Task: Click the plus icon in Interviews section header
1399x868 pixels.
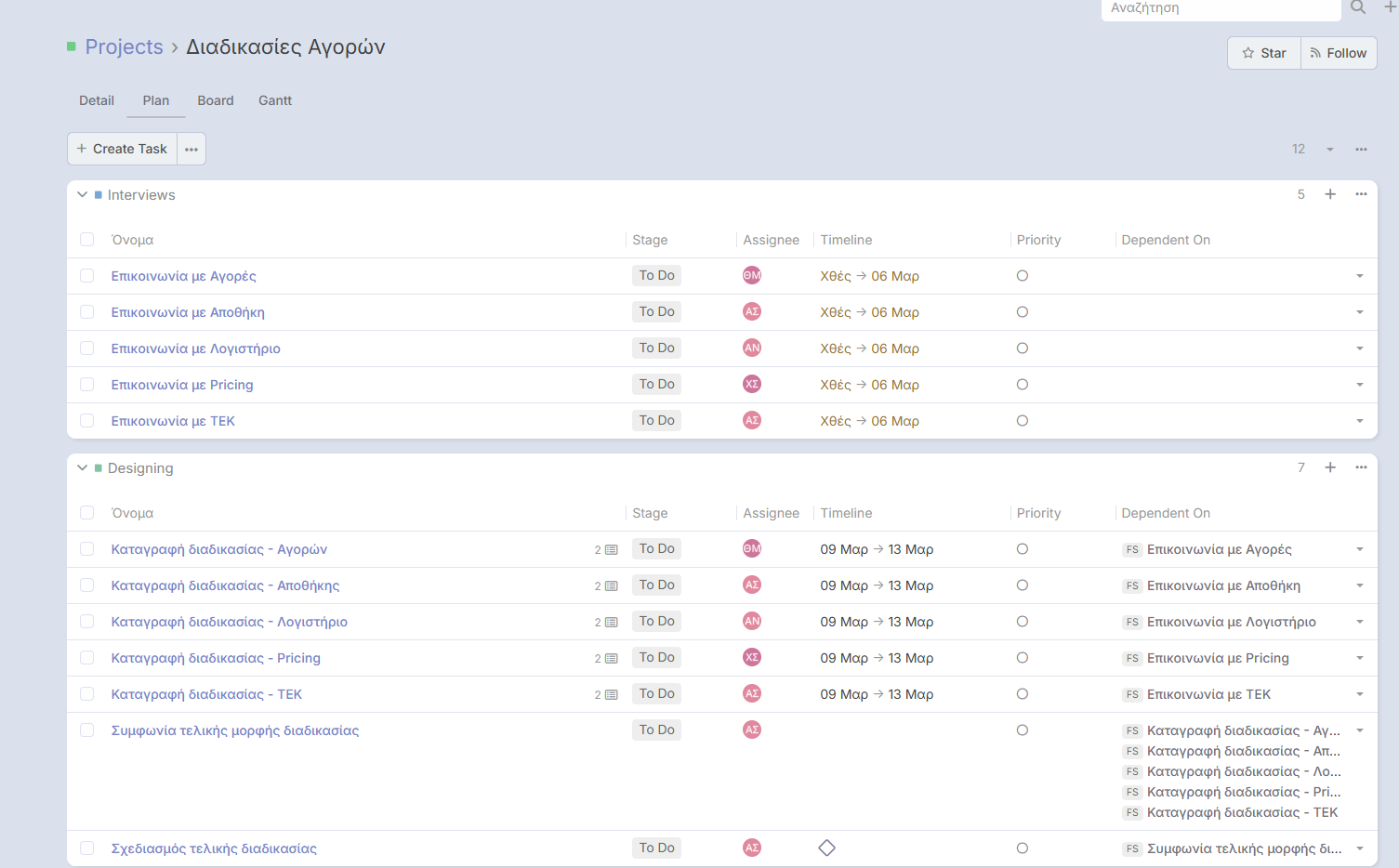Action: pyautogui.click(x=1330, y=194)
